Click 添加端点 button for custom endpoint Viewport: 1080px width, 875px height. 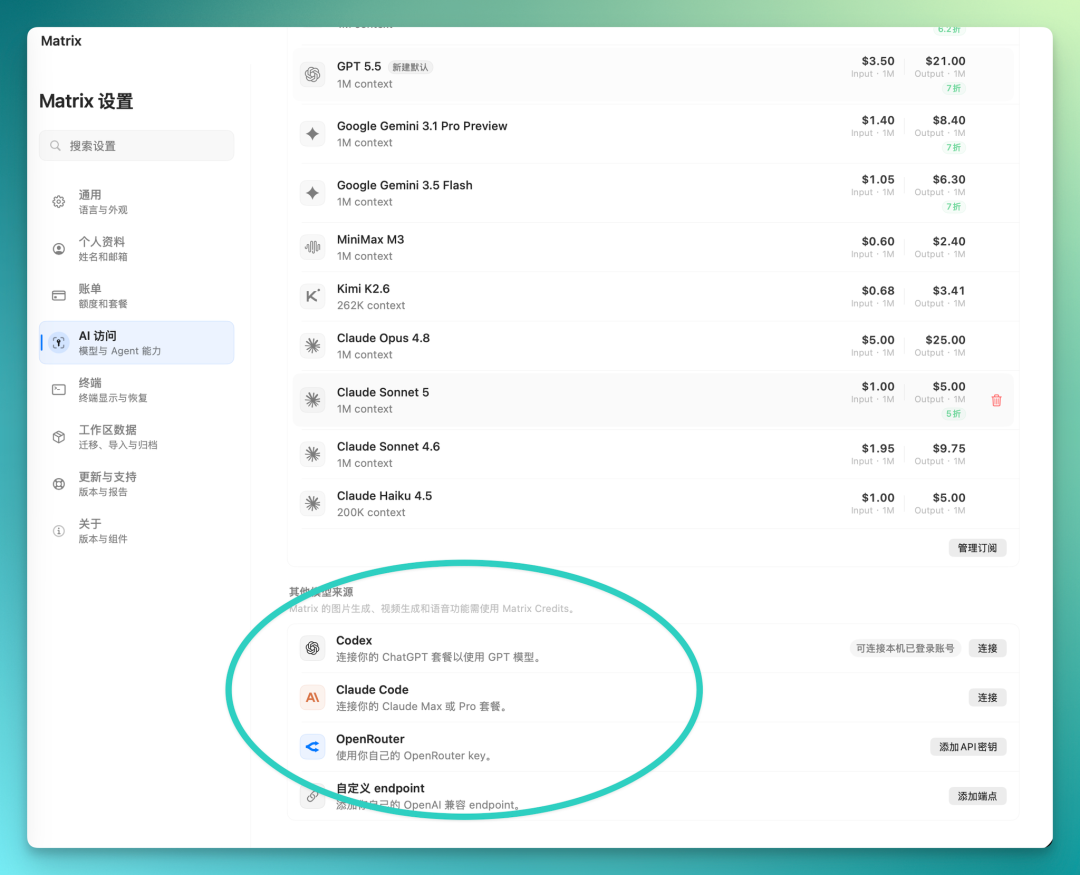(x=977, y=796)
